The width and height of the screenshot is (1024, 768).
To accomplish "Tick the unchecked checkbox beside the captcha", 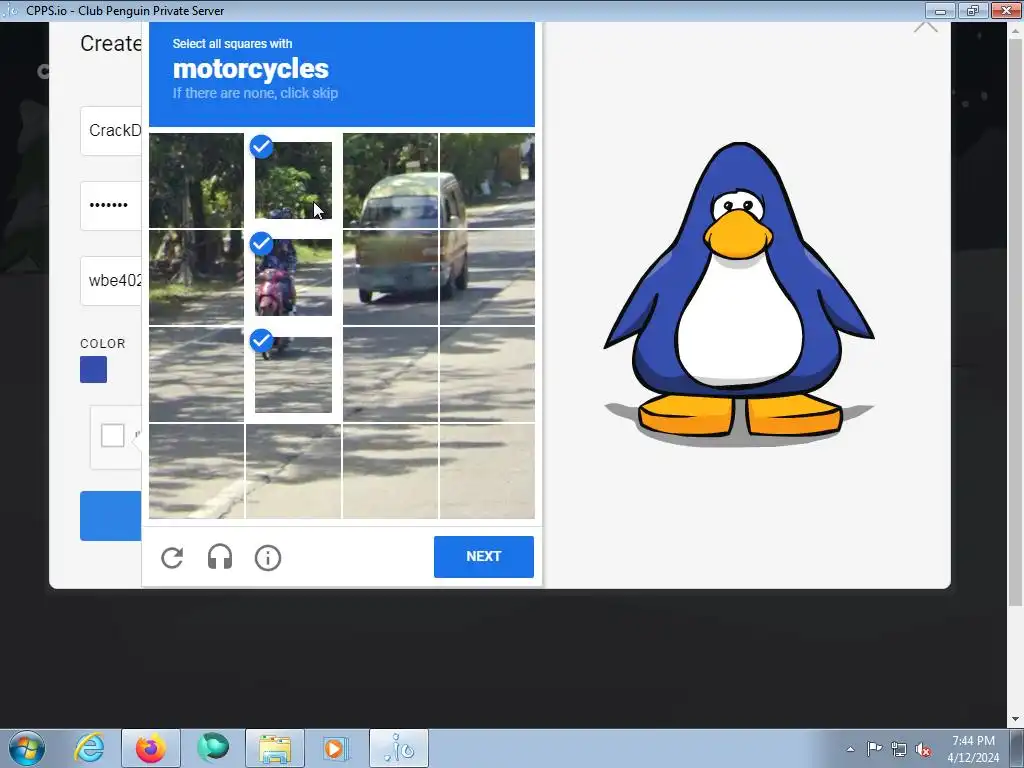I will [x=112, y=436].
